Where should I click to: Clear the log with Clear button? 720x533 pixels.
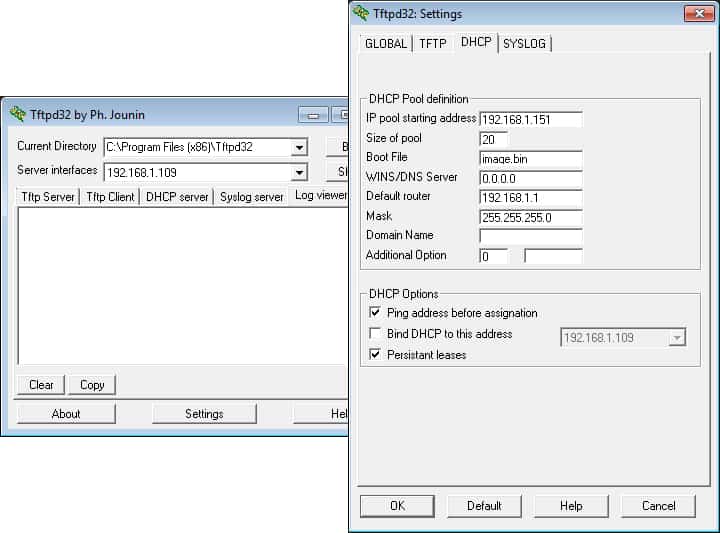coord(41,385)
